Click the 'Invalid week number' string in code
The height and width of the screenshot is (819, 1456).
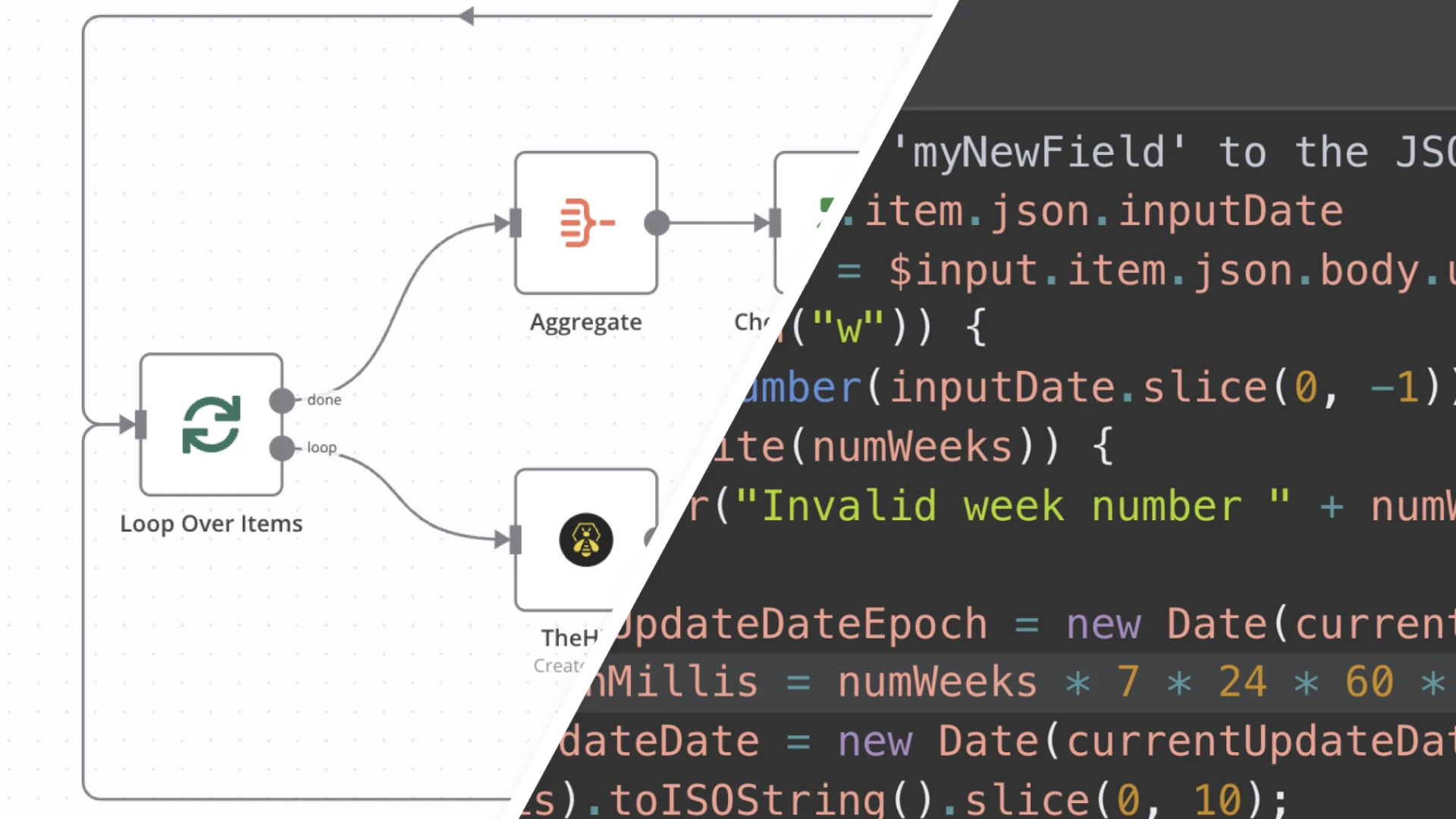tap(1001, 506)
